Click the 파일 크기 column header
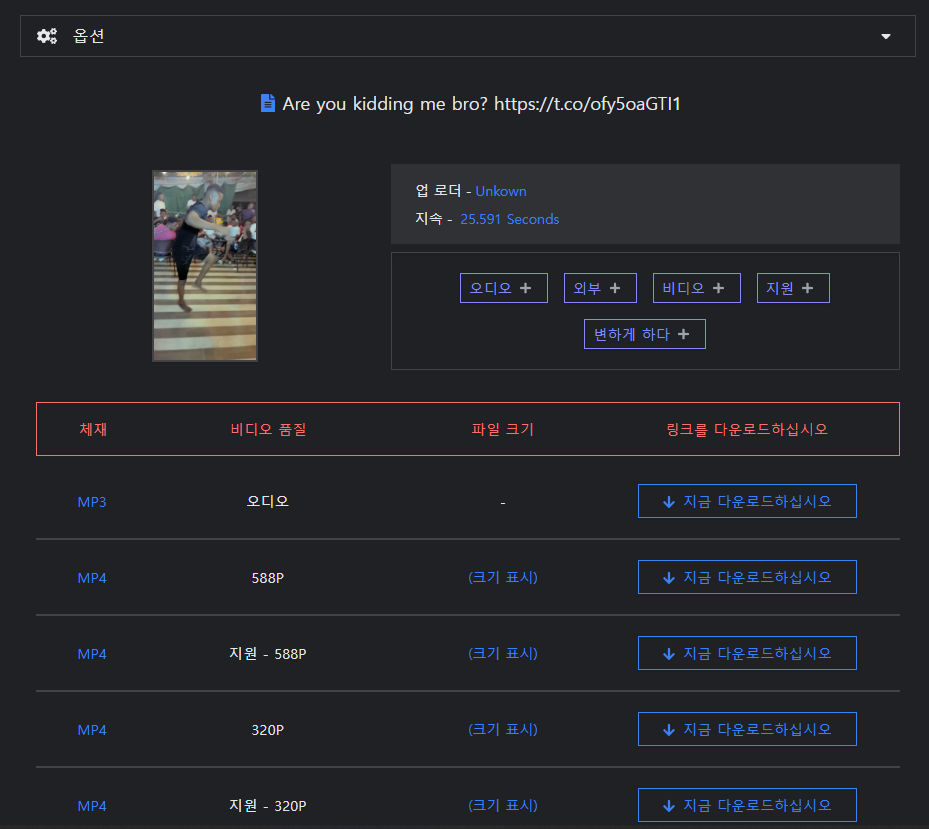The image size is (929, 829). tap(503, 429)
